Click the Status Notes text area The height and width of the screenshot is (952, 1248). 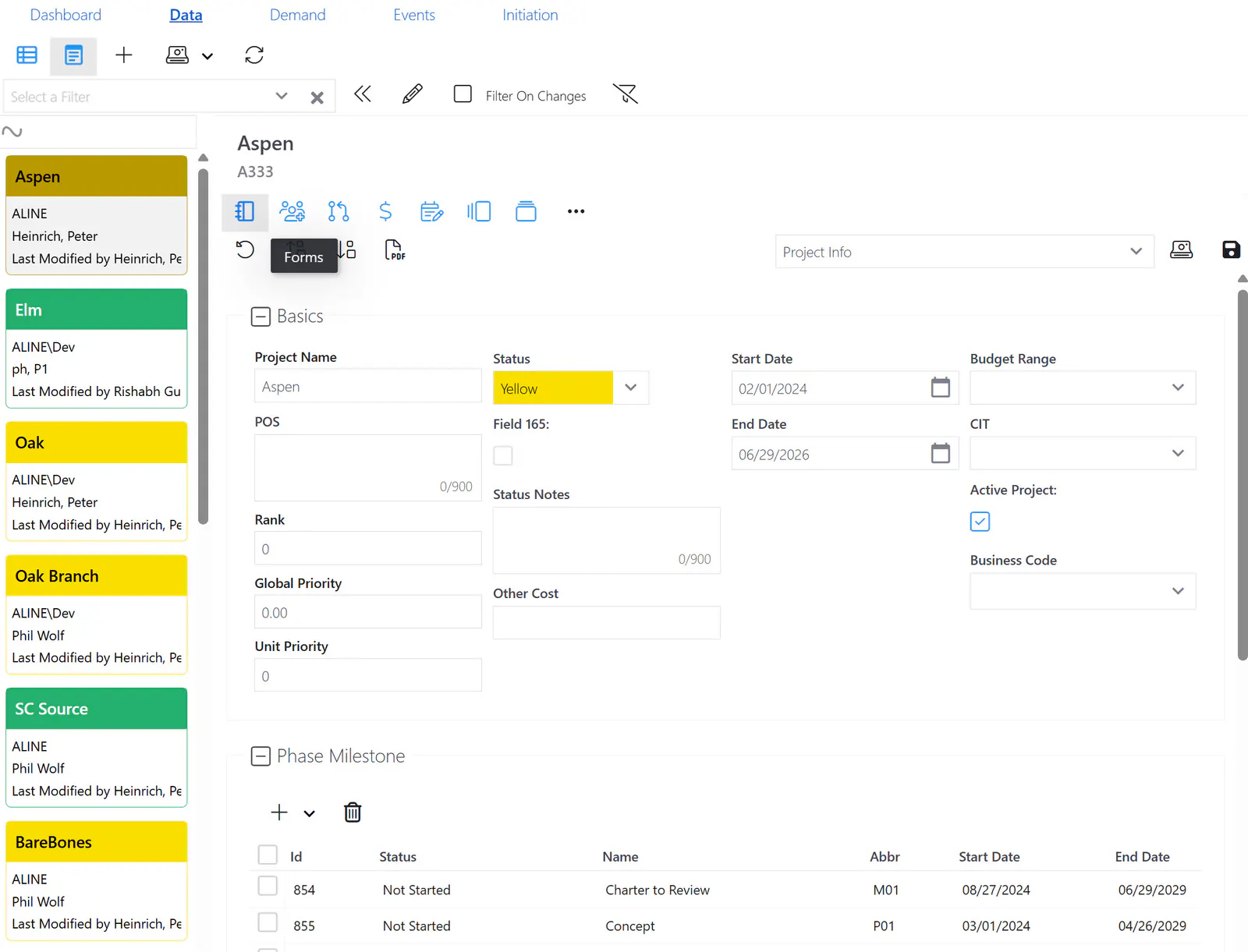point(607,540)
